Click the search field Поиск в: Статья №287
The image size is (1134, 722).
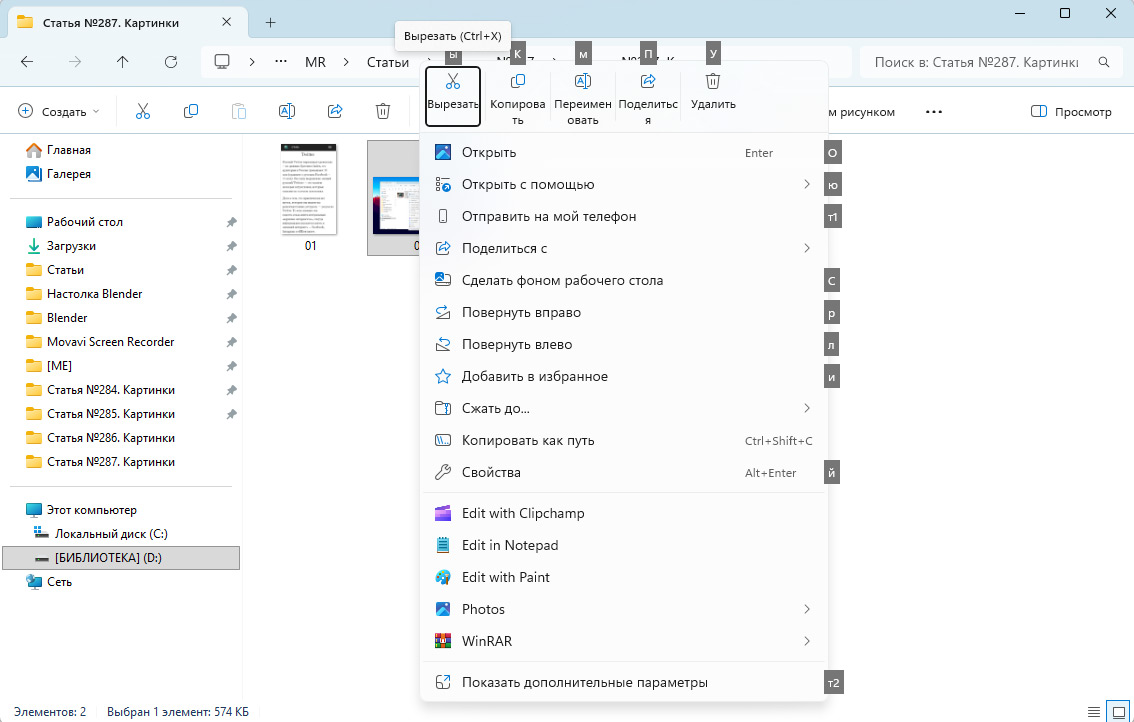click(975, 62)
